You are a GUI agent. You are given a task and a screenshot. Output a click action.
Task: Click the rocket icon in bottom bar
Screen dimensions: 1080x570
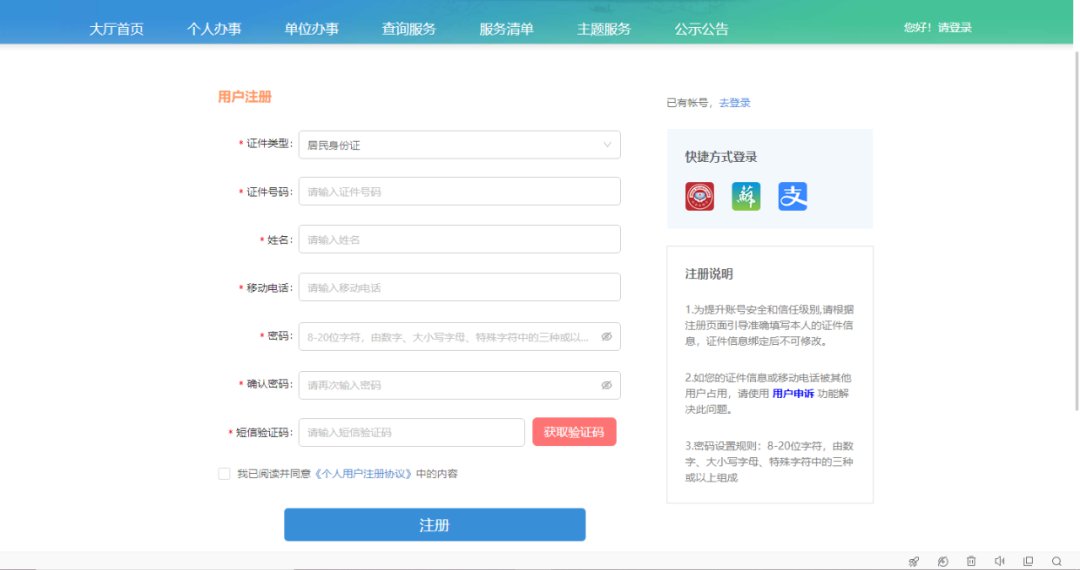pyautogui.click(x=913, y=562)
